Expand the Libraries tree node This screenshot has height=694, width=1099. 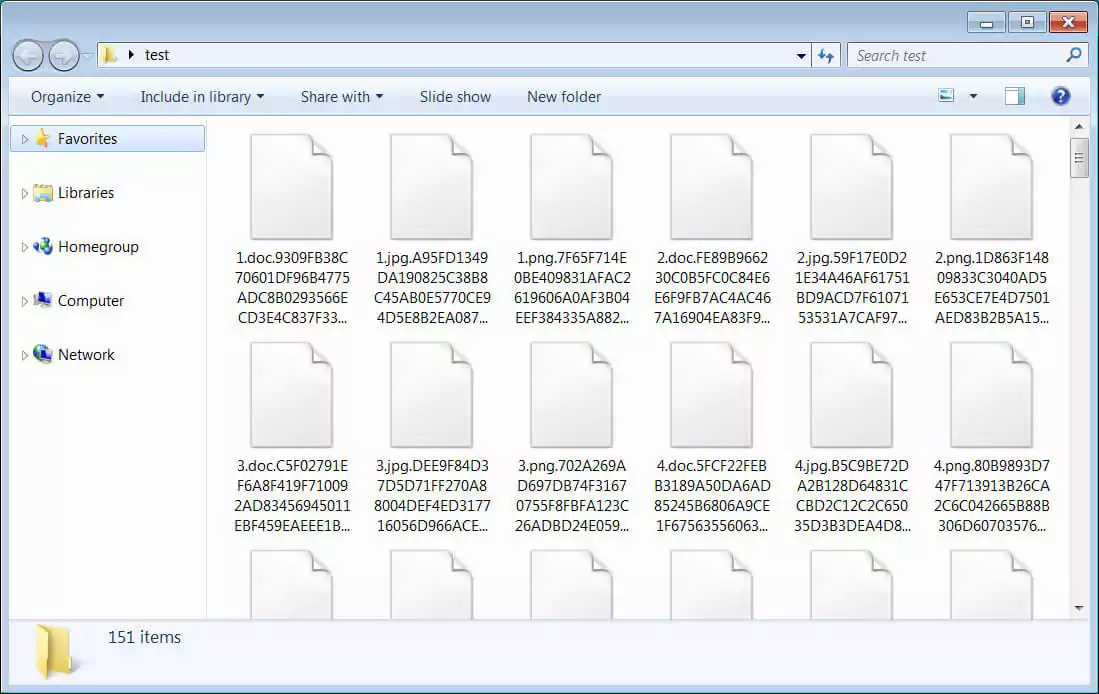pos(25,193)
